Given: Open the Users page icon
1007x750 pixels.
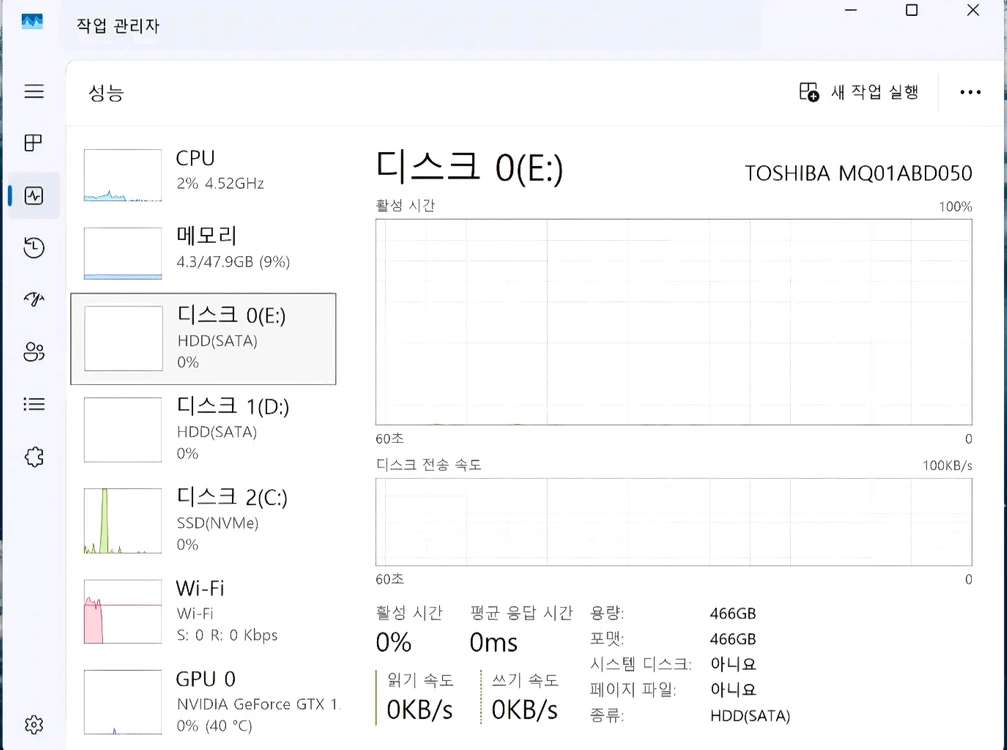Looking at the screenshot, I should tap(34, 352).
